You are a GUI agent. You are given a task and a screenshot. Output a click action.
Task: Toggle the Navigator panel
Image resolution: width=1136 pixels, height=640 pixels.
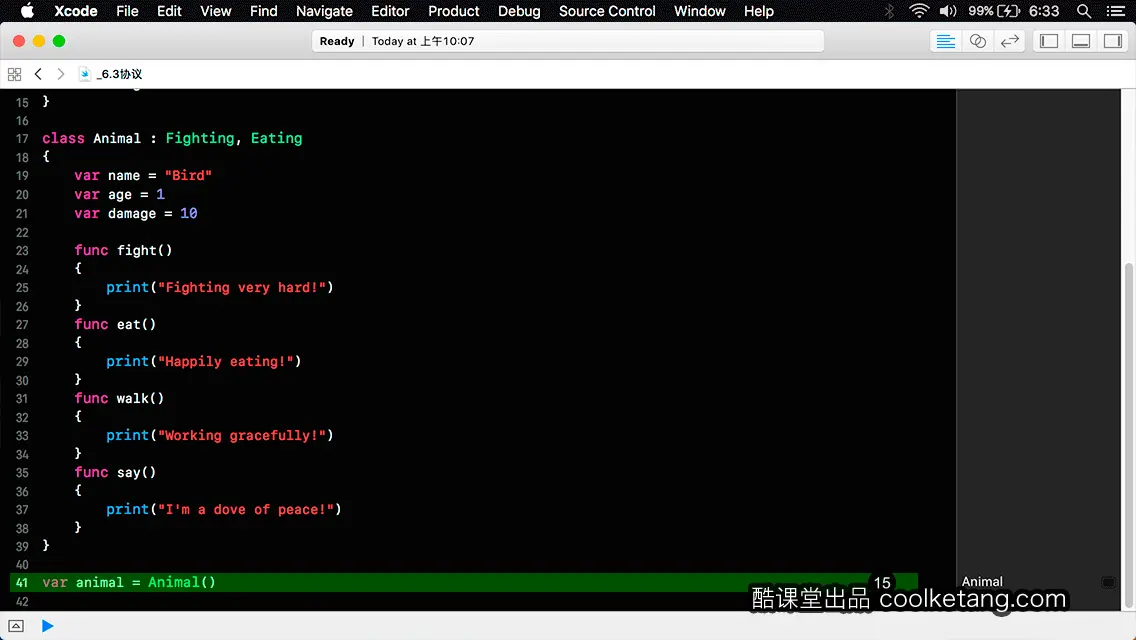(1049, 41)
